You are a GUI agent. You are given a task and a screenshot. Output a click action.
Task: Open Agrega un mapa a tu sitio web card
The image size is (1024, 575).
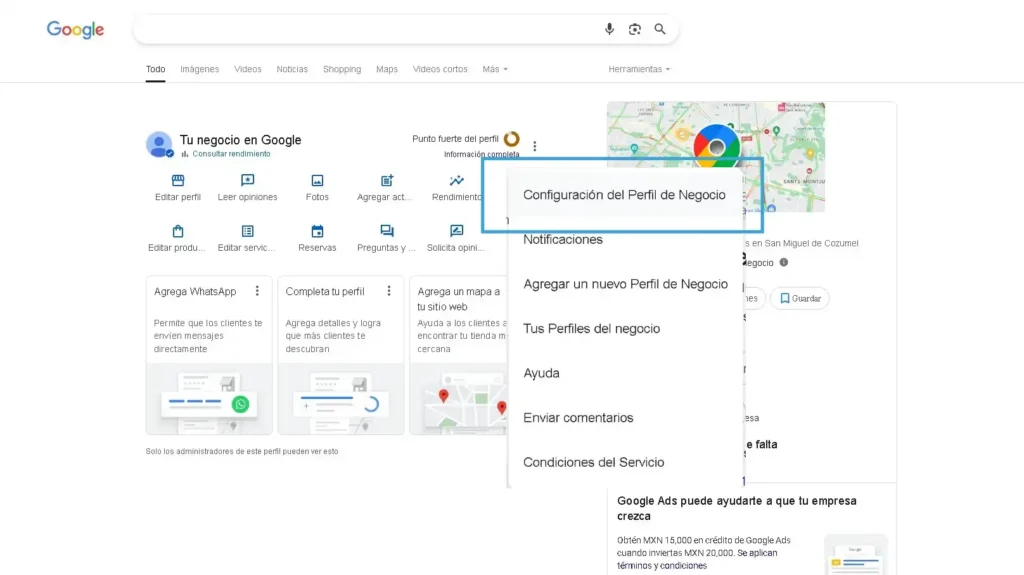click(x=458, y=355)
